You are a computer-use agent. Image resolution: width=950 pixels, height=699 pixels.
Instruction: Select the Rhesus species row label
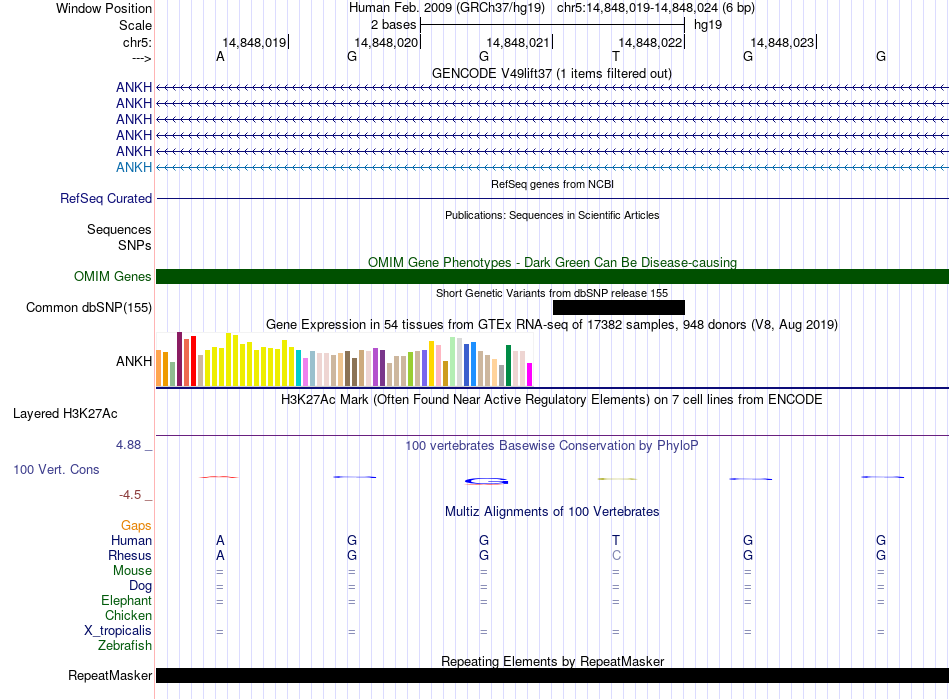(x=130, y=555)
